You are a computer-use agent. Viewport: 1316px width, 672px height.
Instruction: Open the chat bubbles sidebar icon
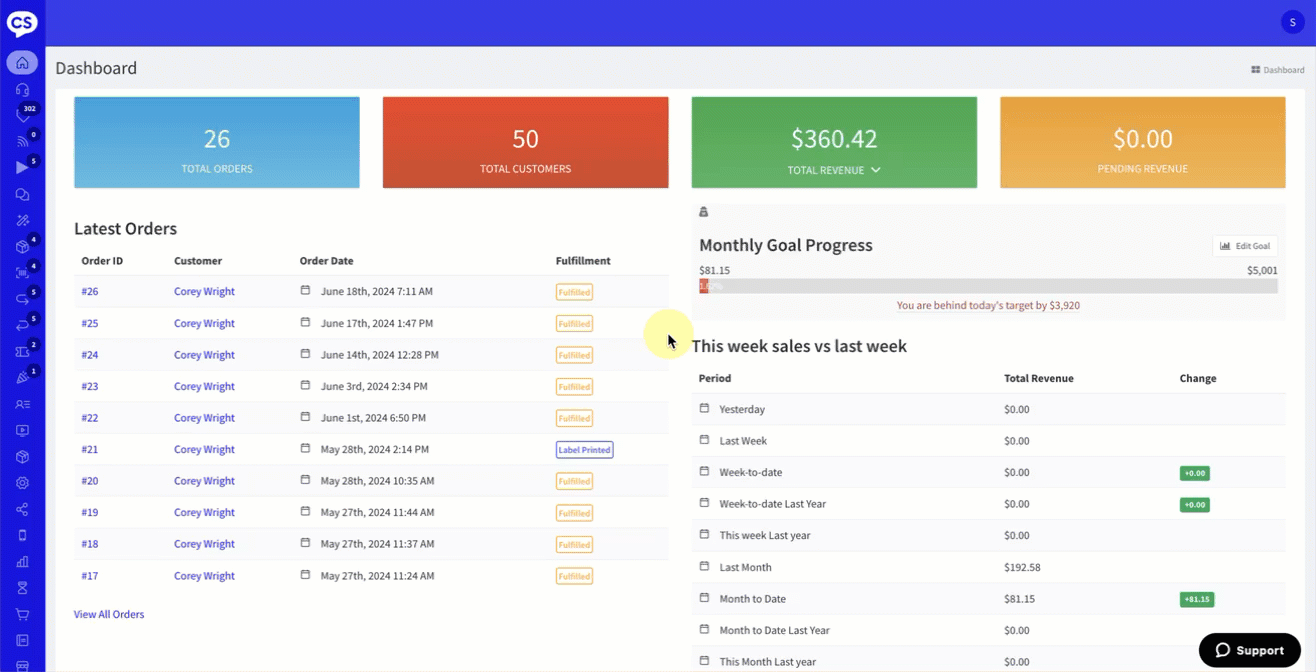[x=22, y=195]
